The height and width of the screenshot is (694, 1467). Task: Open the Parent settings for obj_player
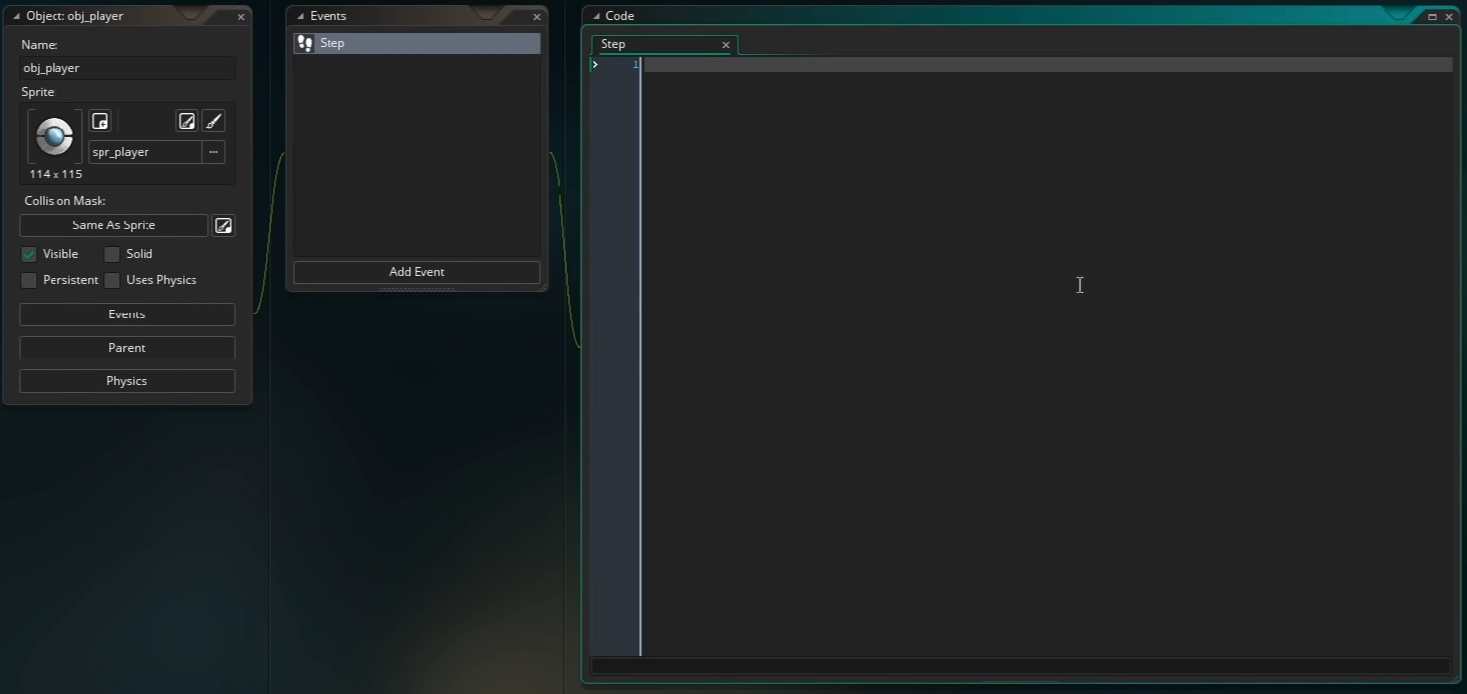(x=126, y=347)
